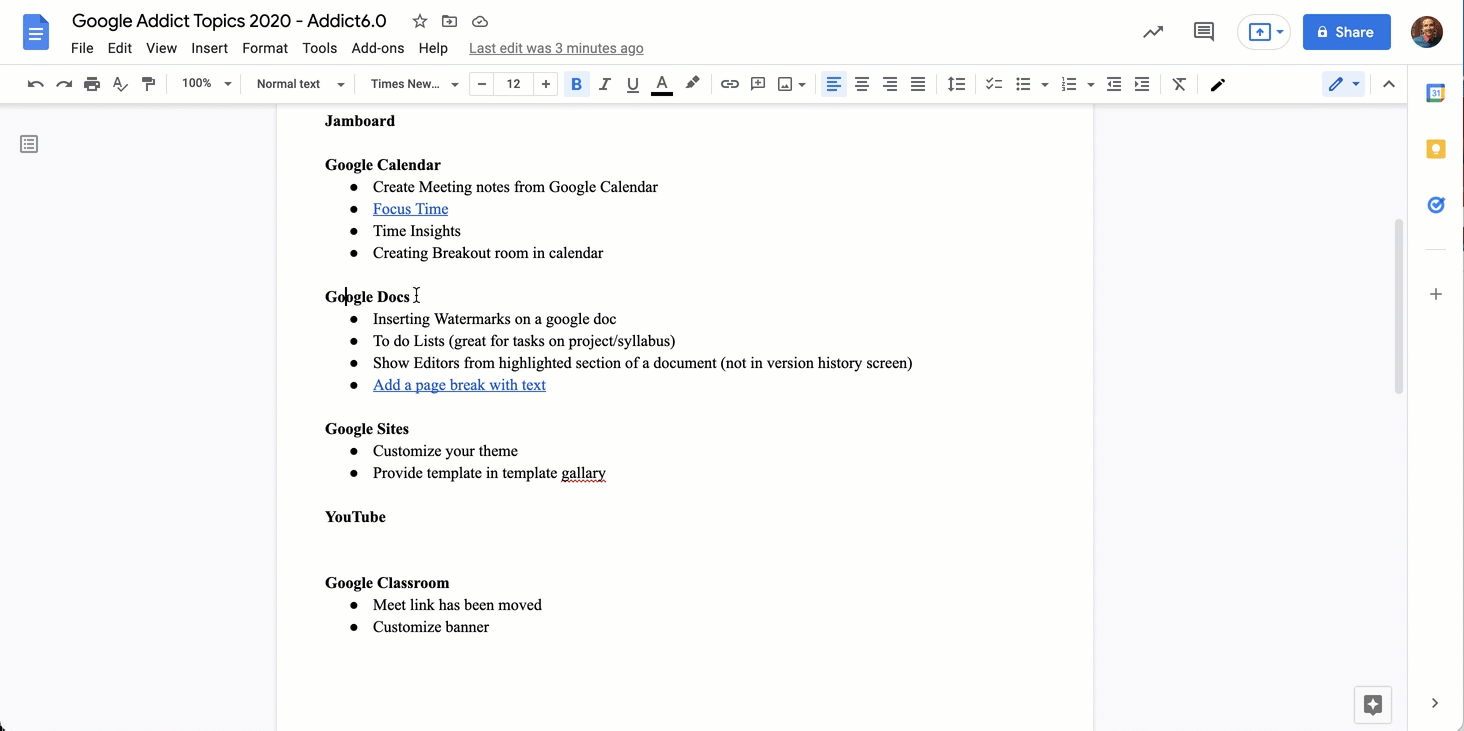Open numbered list style dropdown arrow
1464x731 pixels.
1090,85
